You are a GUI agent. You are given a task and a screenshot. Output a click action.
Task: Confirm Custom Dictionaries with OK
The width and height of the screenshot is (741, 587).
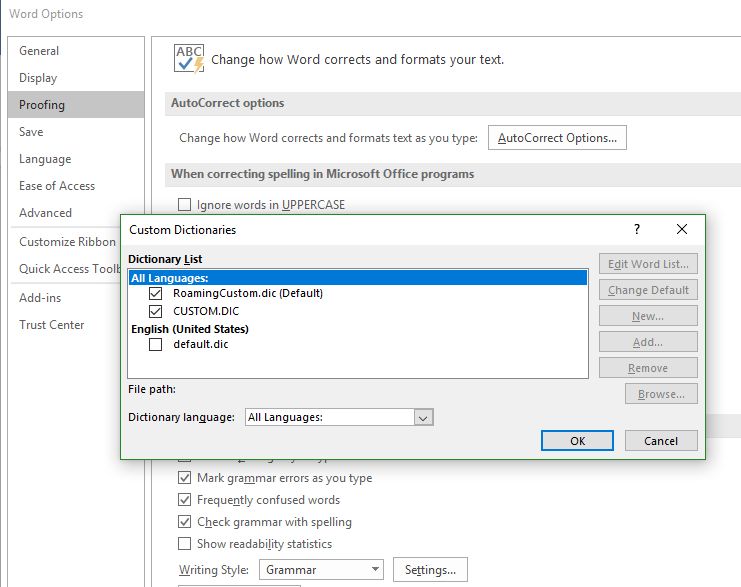tap(577, 440)
